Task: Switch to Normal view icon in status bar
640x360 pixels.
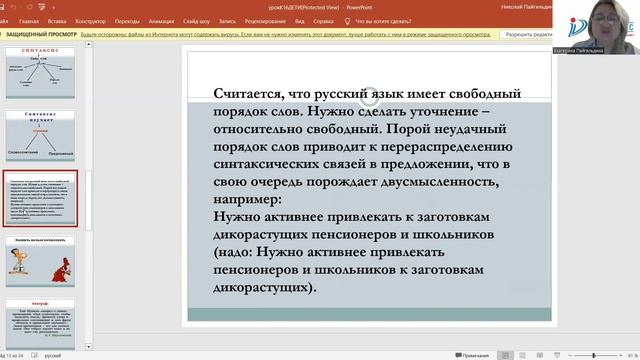Action: [x=505, y=356]
